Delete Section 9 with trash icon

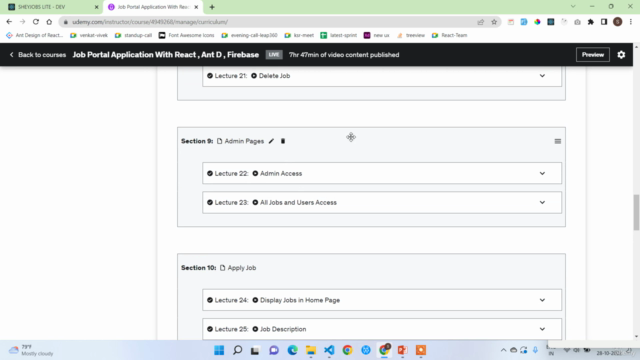click(x=283, y=141)
